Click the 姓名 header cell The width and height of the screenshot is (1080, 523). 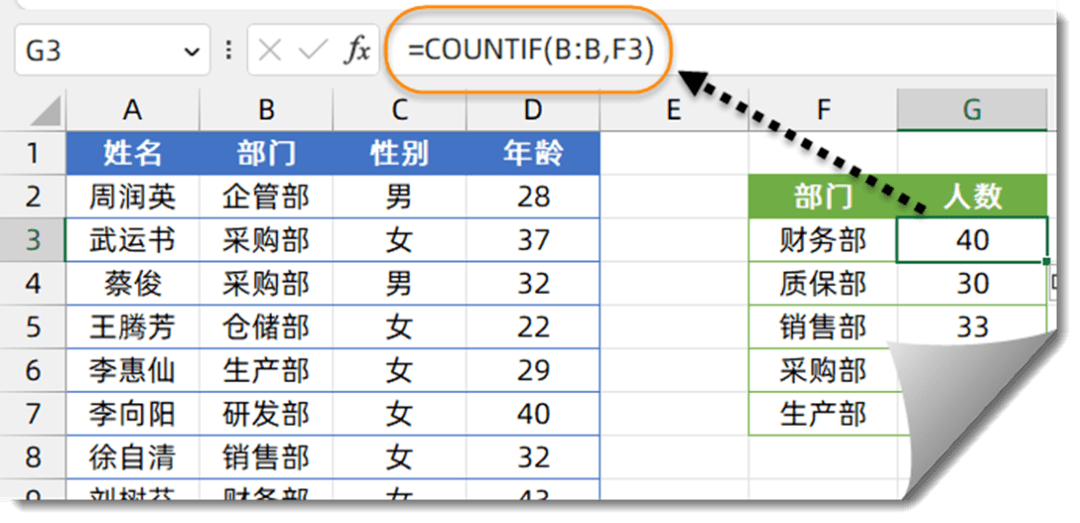point(132,153)
